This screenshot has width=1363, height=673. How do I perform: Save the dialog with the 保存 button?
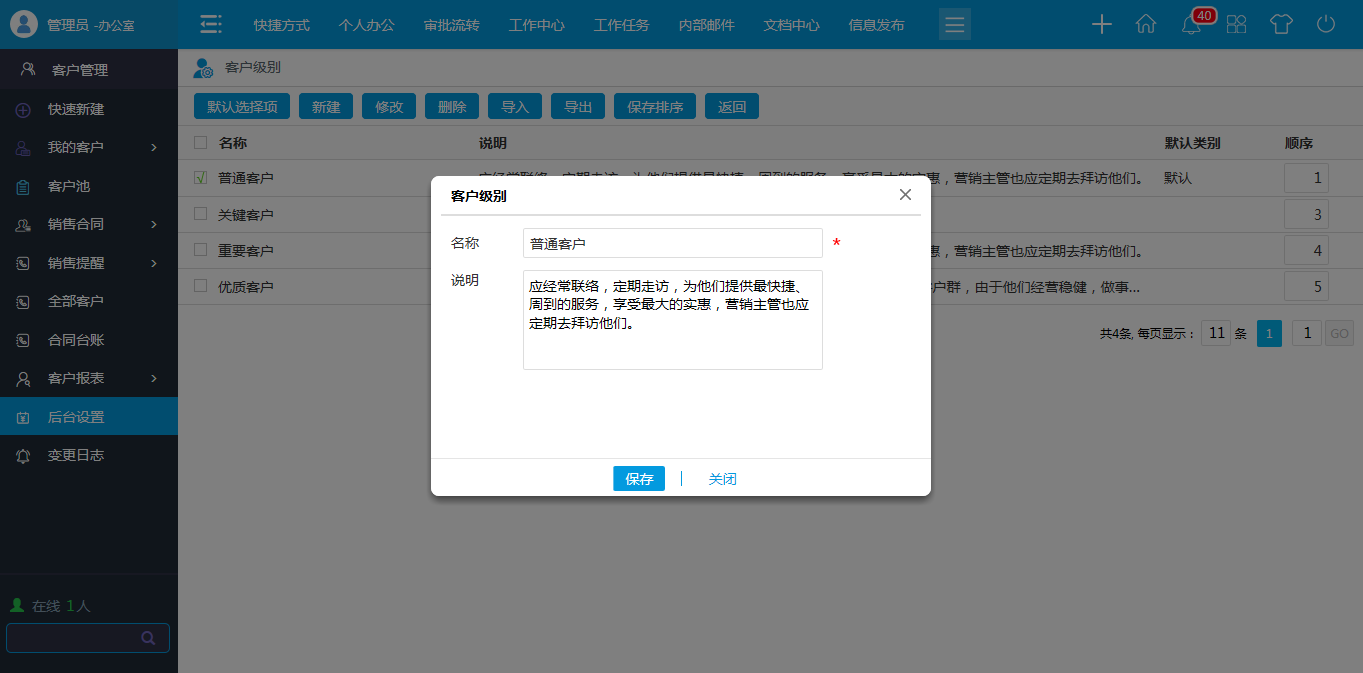pos(638,478)
